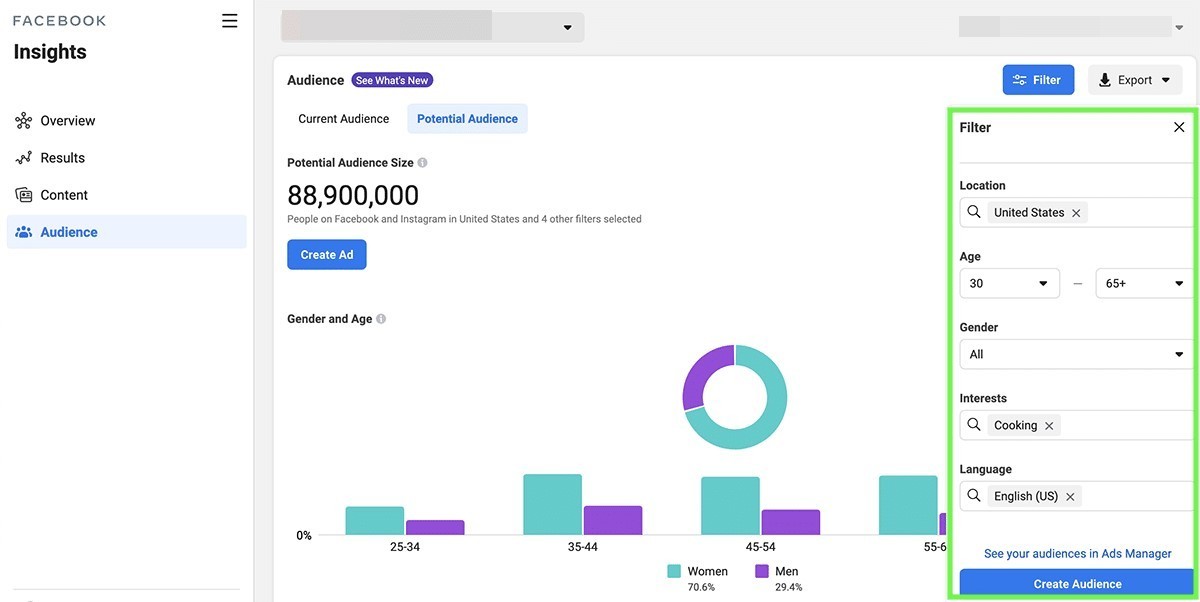Click the Create Audience button
The image size is (1200, 602).
(x=1077, y=583)
